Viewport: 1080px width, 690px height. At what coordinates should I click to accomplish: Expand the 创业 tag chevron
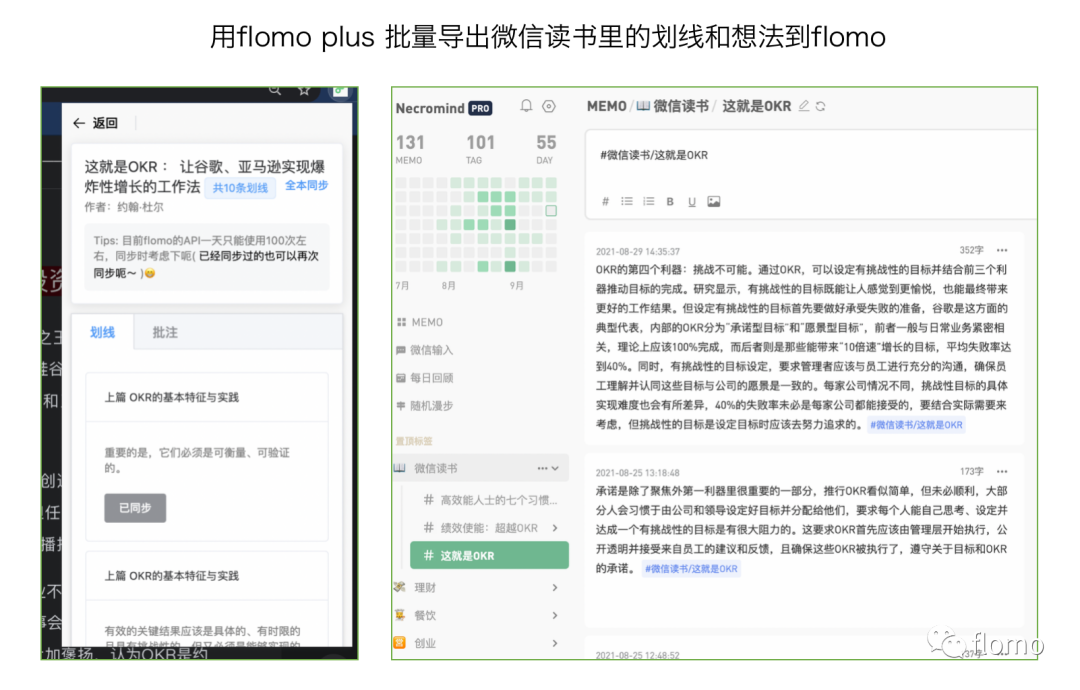[x=555, y=643]
